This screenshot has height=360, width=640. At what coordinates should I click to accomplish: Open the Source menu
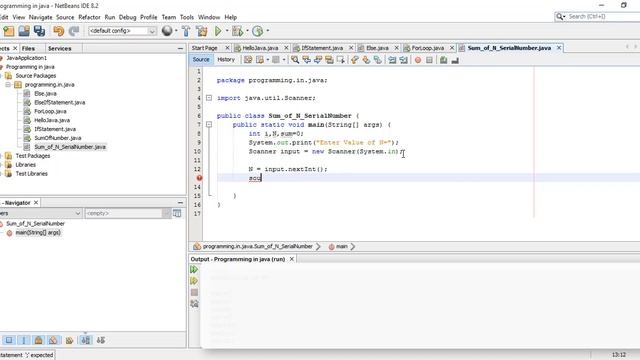[65, 17]
